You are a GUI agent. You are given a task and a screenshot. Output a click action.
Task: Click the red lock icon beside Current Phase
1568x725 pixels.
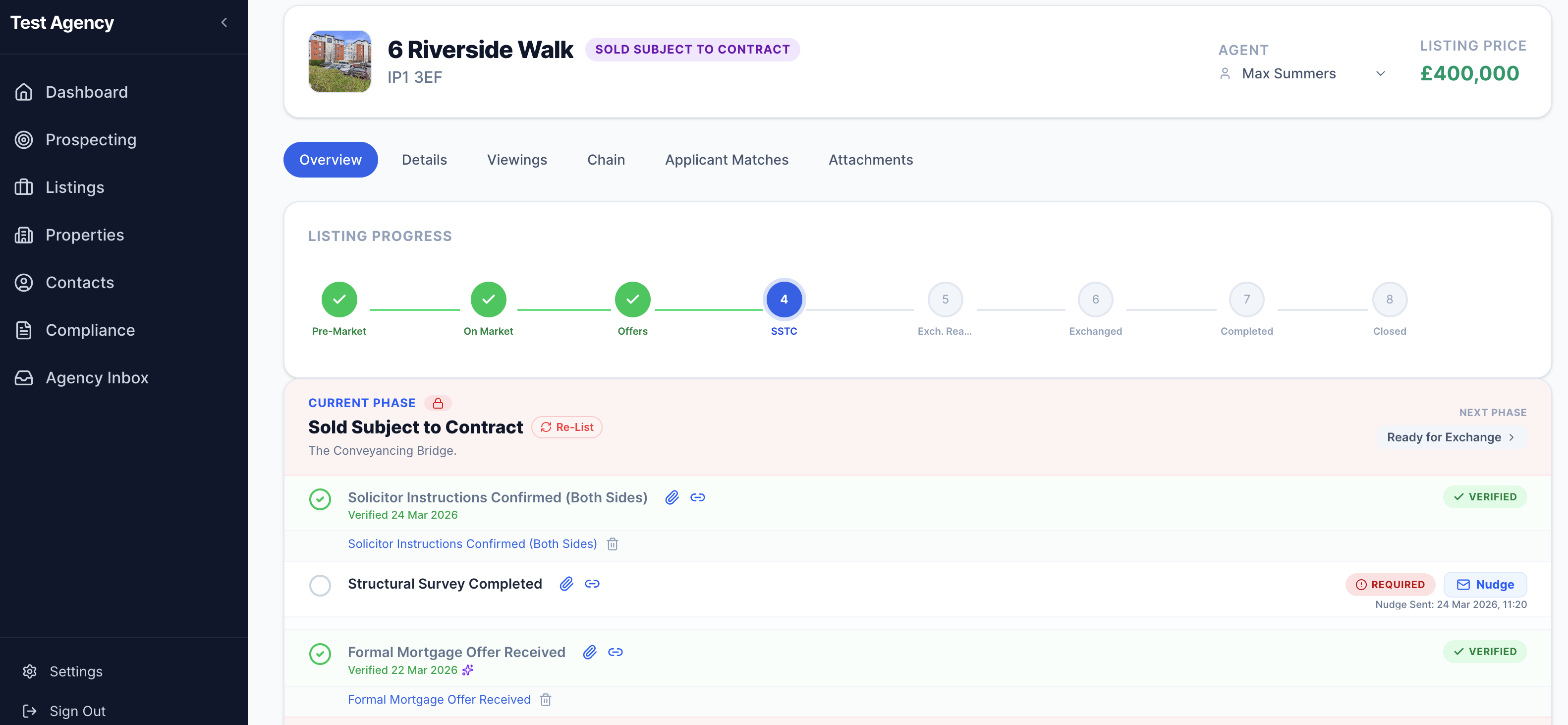point(438,403)
